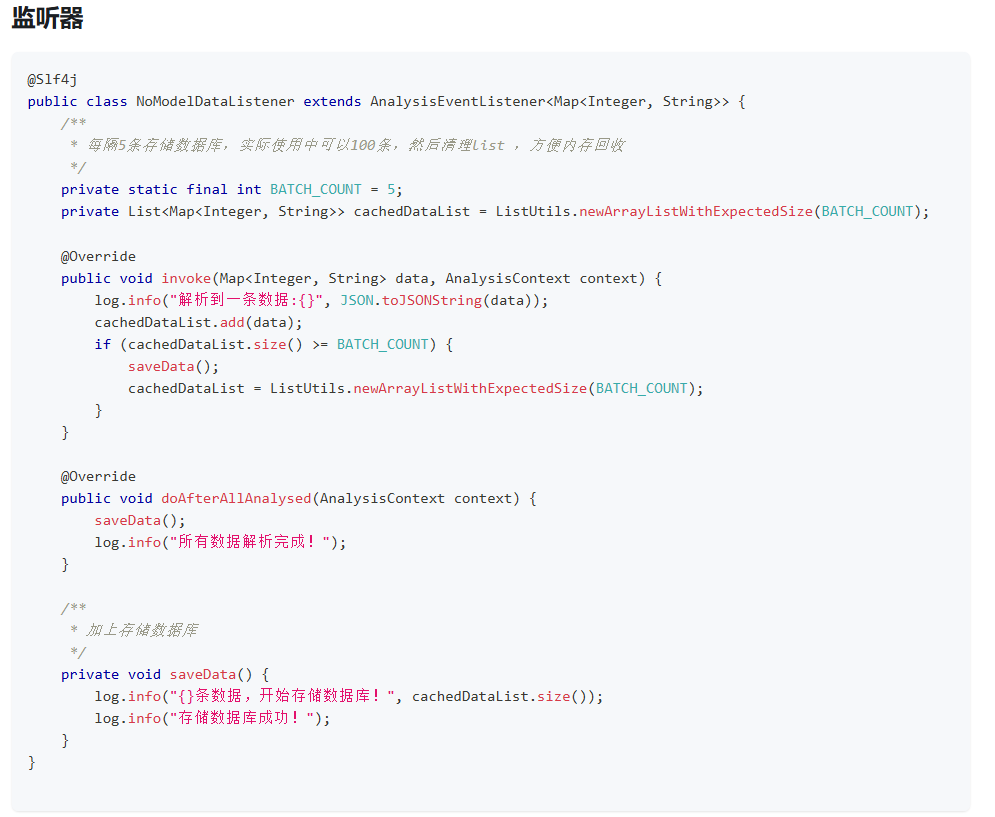995x817 pixels.
Task: Click private static final int BATCH_COUNT declaration
Action: 232,189
